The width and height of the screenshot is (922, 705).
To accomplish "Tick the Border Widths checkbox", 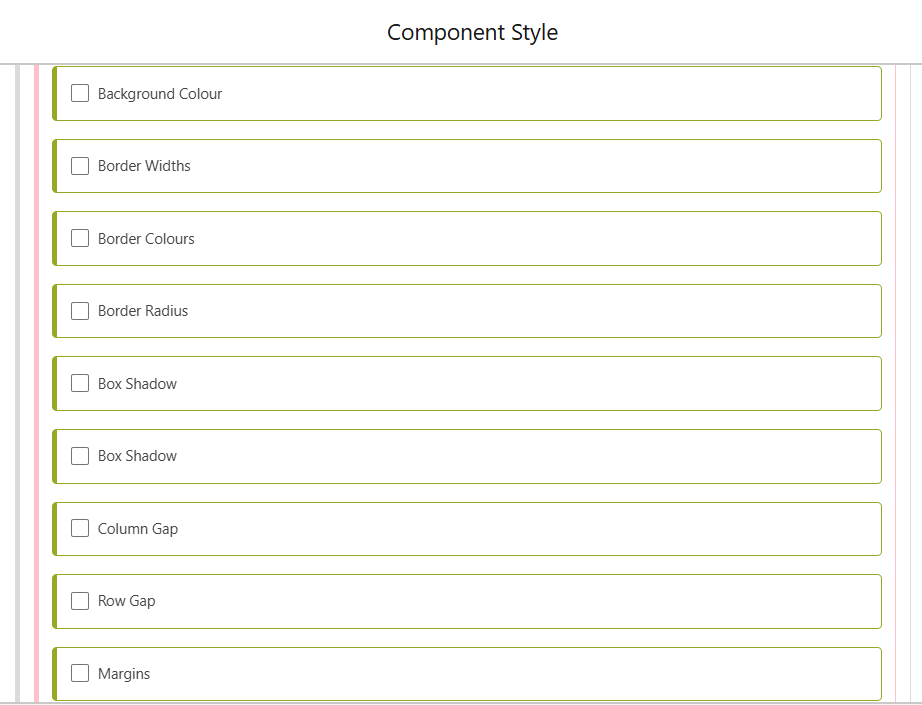I will tap(80, 166).
